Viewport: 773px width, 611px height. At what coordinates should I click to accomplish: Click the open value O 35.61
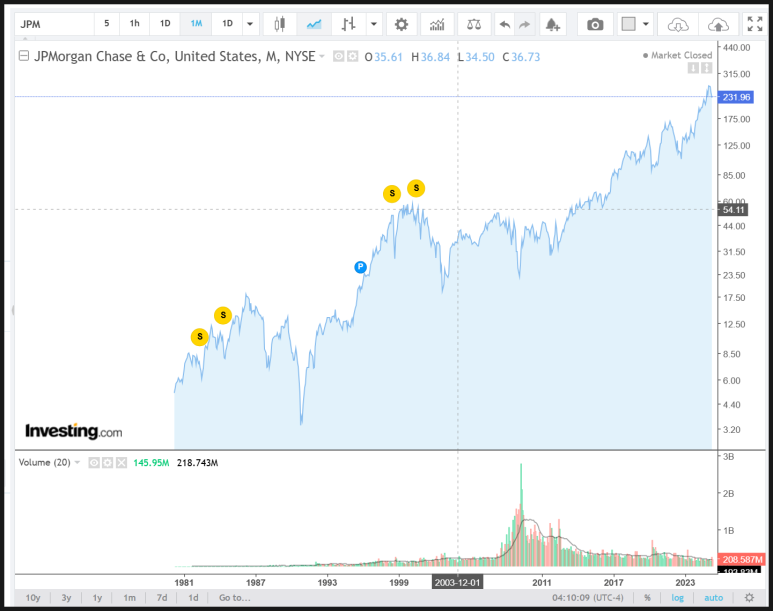tap(383, 57)
